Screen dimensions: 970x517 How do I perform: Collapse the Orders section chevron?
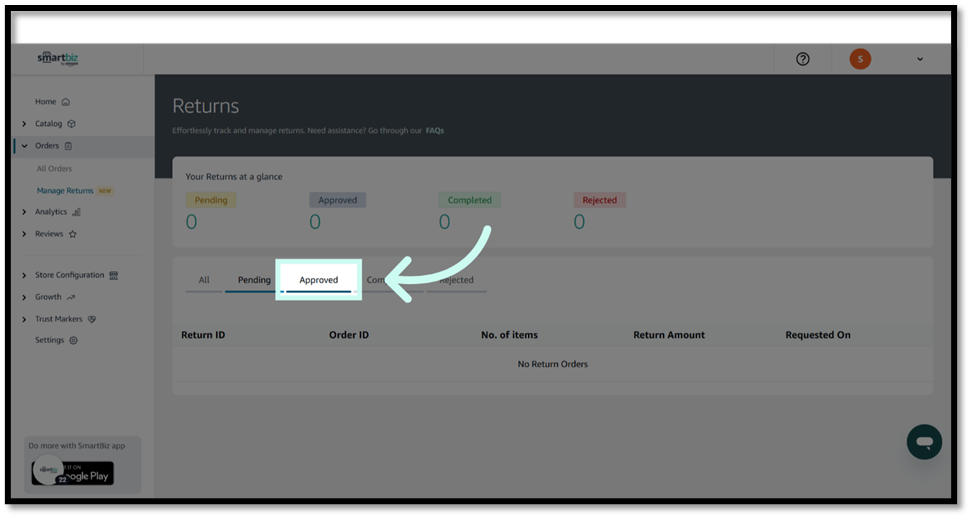tap(24, 146)
